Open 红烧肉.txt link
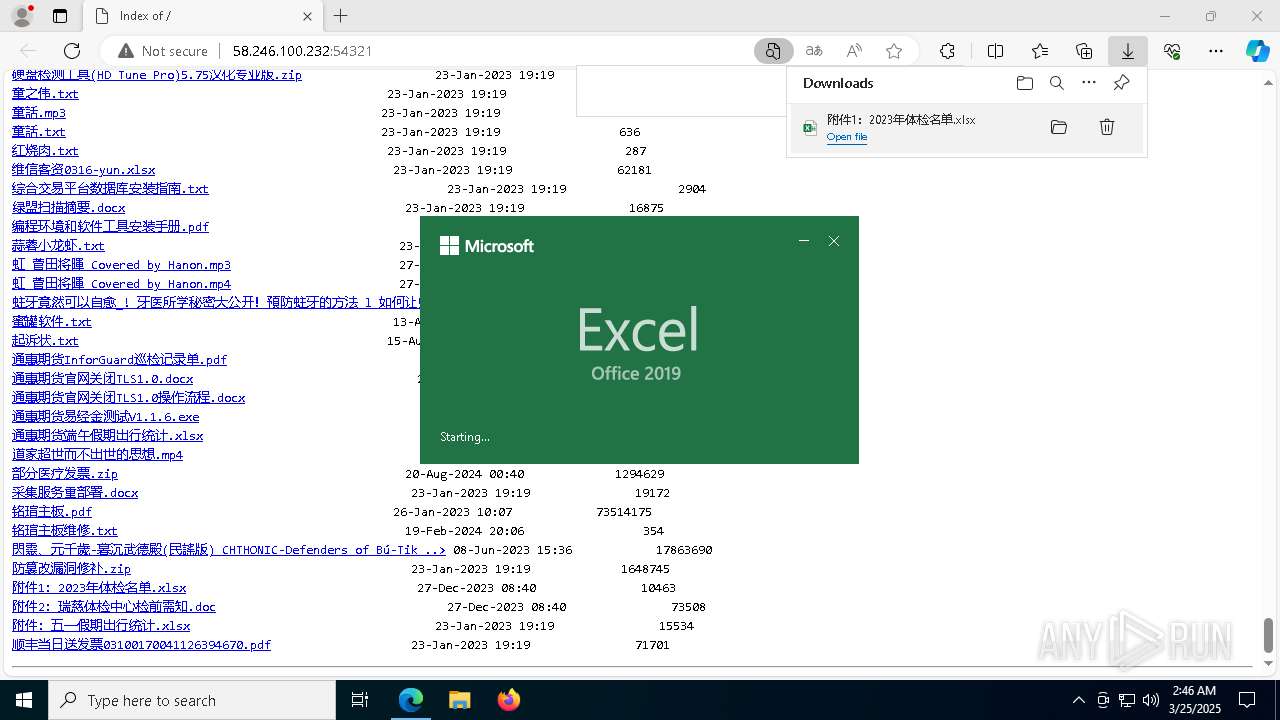Viewport: 1280px width, 720px height. pyautogui.click(x=45, y=150)
